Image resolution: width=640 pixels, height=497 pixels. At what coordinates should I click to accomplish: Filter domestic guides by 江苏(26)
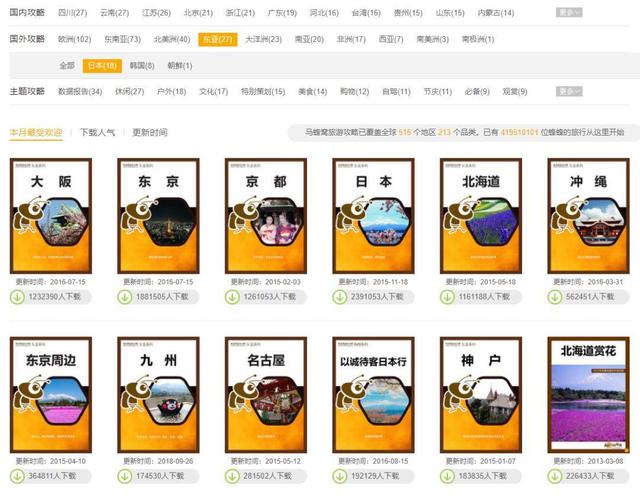pyautogui.click(x=156, y=13)
